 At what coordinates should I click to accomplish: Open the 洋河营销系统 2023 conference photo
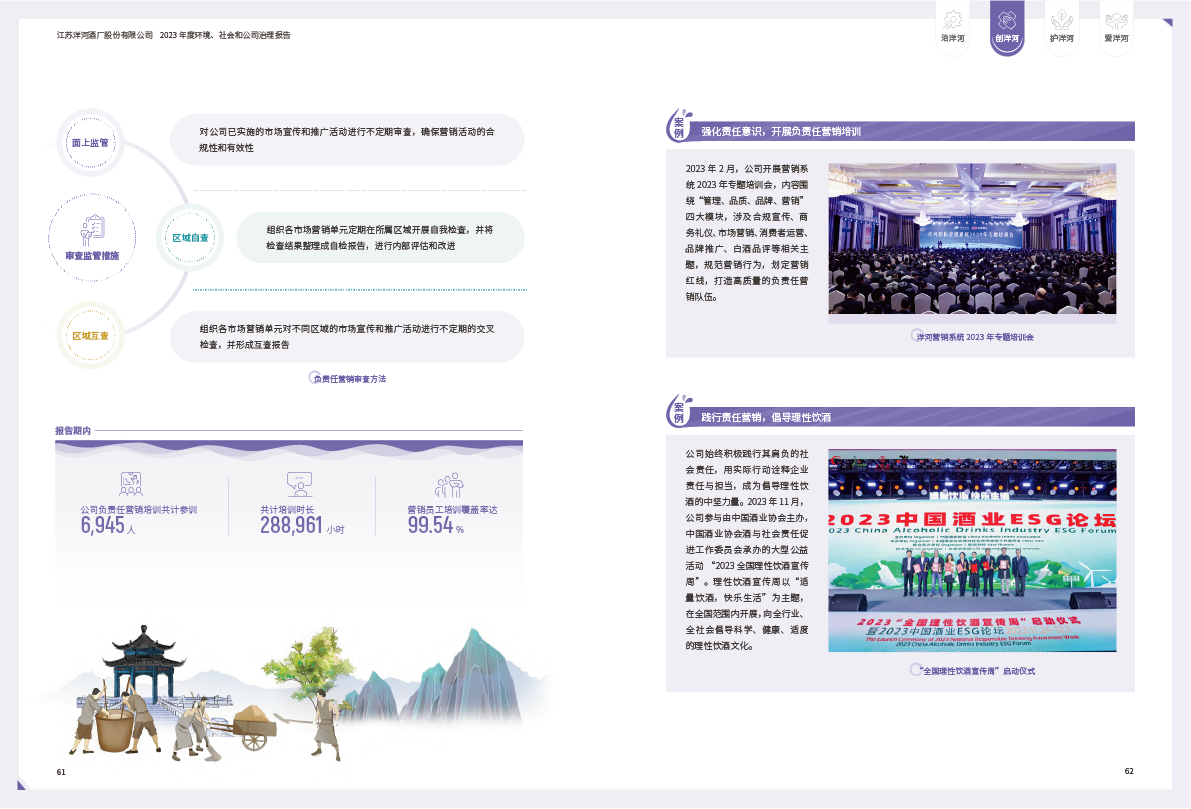(971, 238)
